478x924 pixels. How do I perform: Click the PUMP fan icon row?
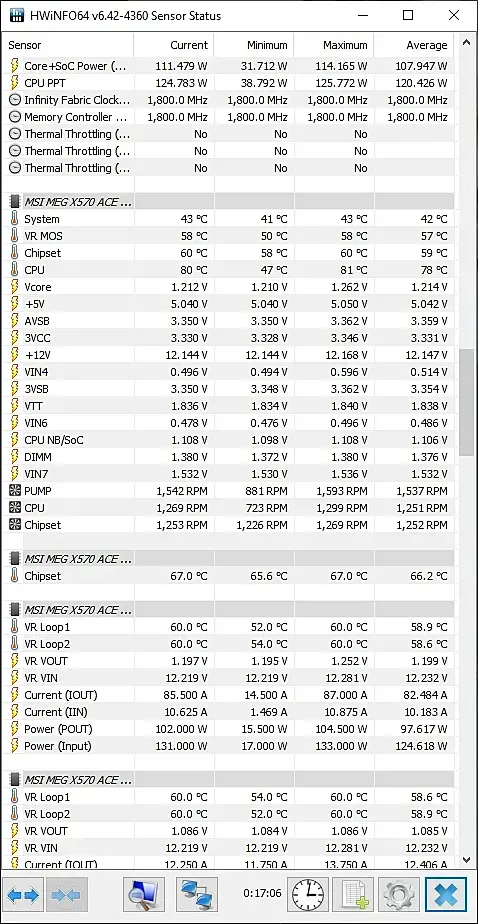[x=229, y=491]
